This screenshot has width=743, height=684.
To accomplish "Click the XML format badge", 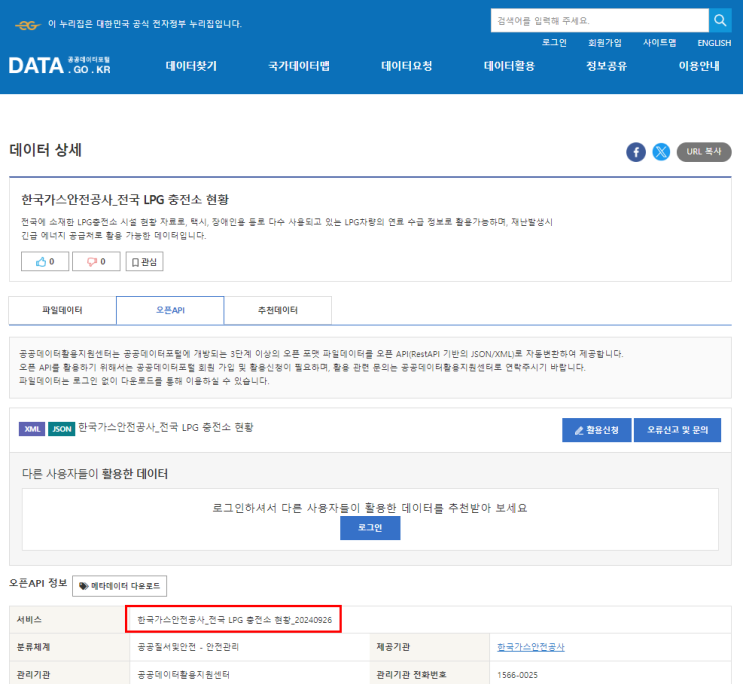I will click(32, 429).
